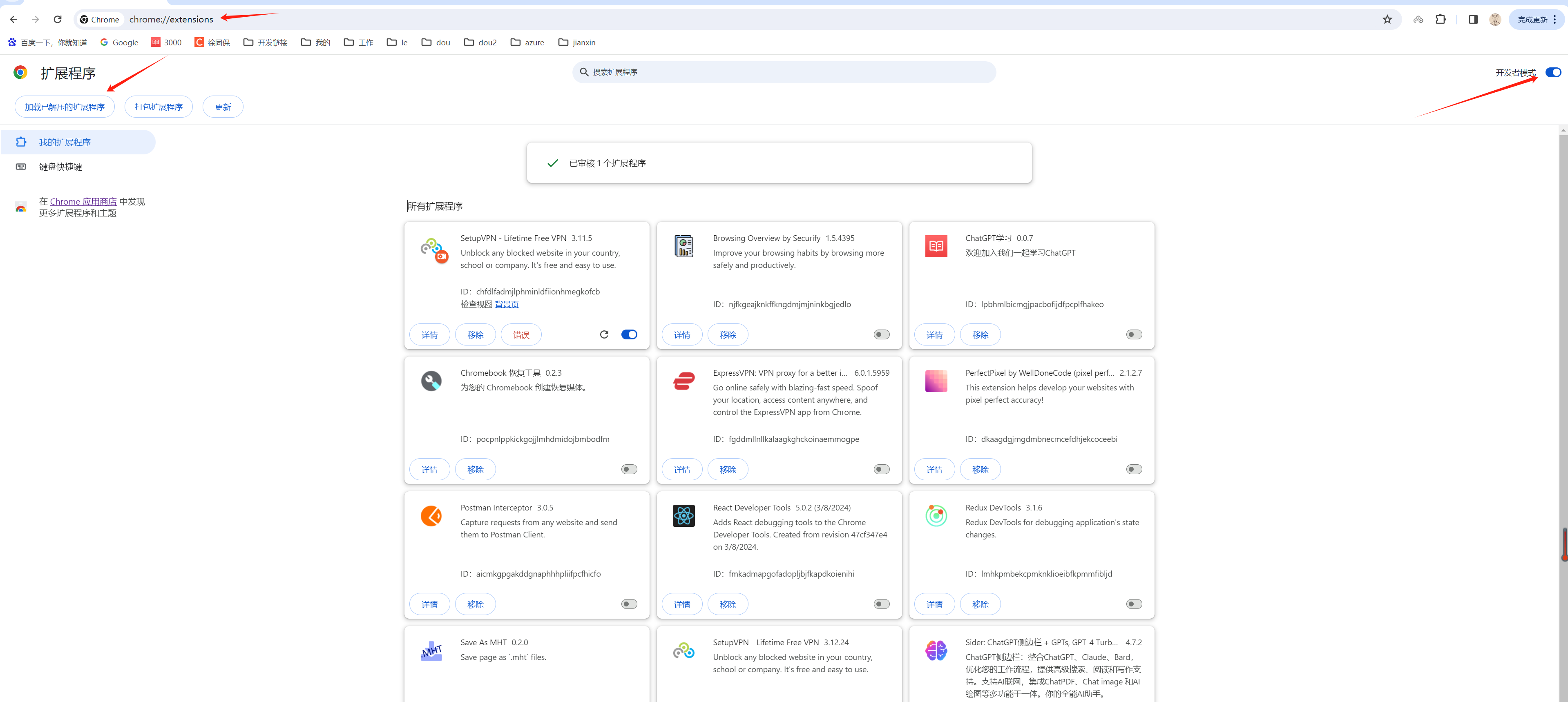
Task: Click 加载已解压的扩展程序 button
Action: 65,107
